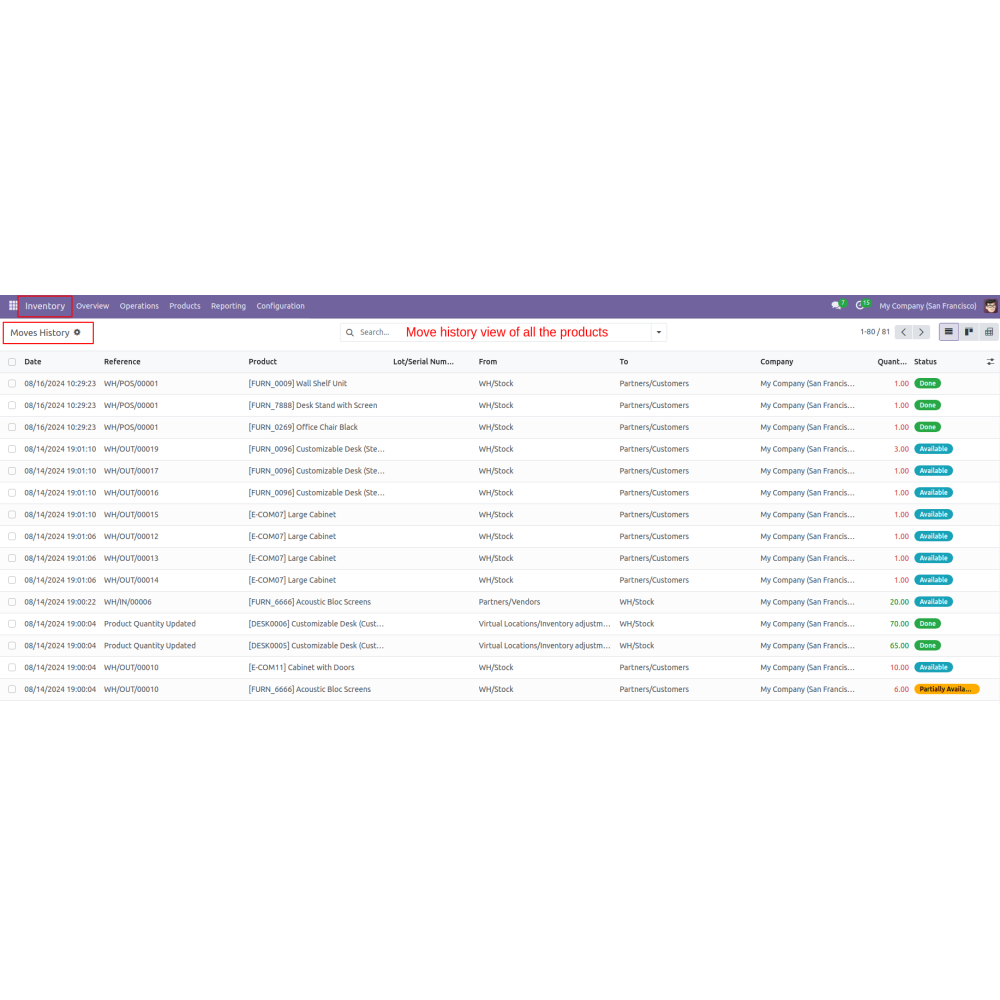Click Done badge on Wall Shelf Unit row
The width and height of the screenshot is (1000, 1000).
pyautogui.click(x=927, y=383)
